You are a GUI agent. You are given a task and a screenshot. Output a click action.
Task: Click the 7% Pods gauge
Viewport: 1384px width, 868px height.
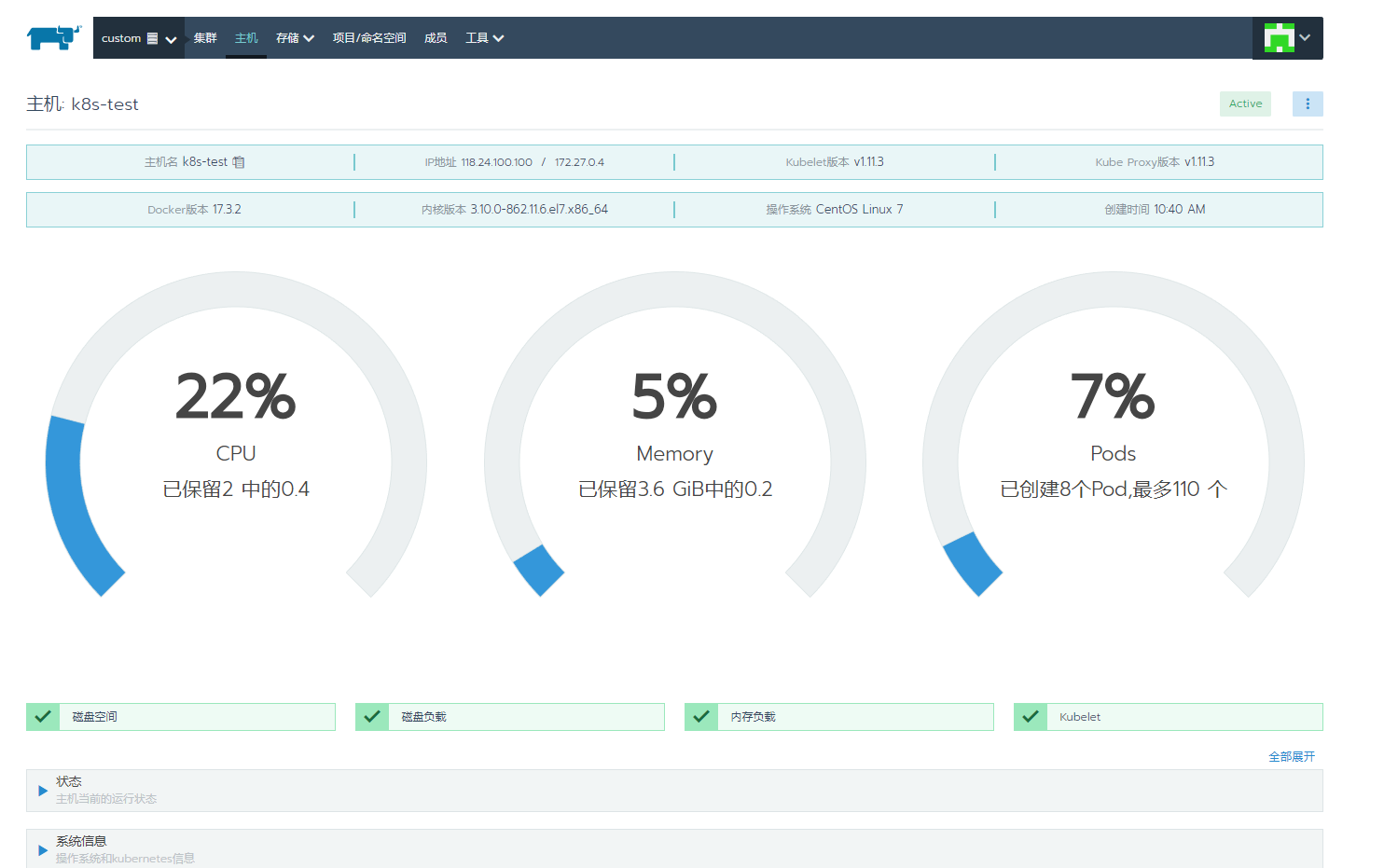1114,435
